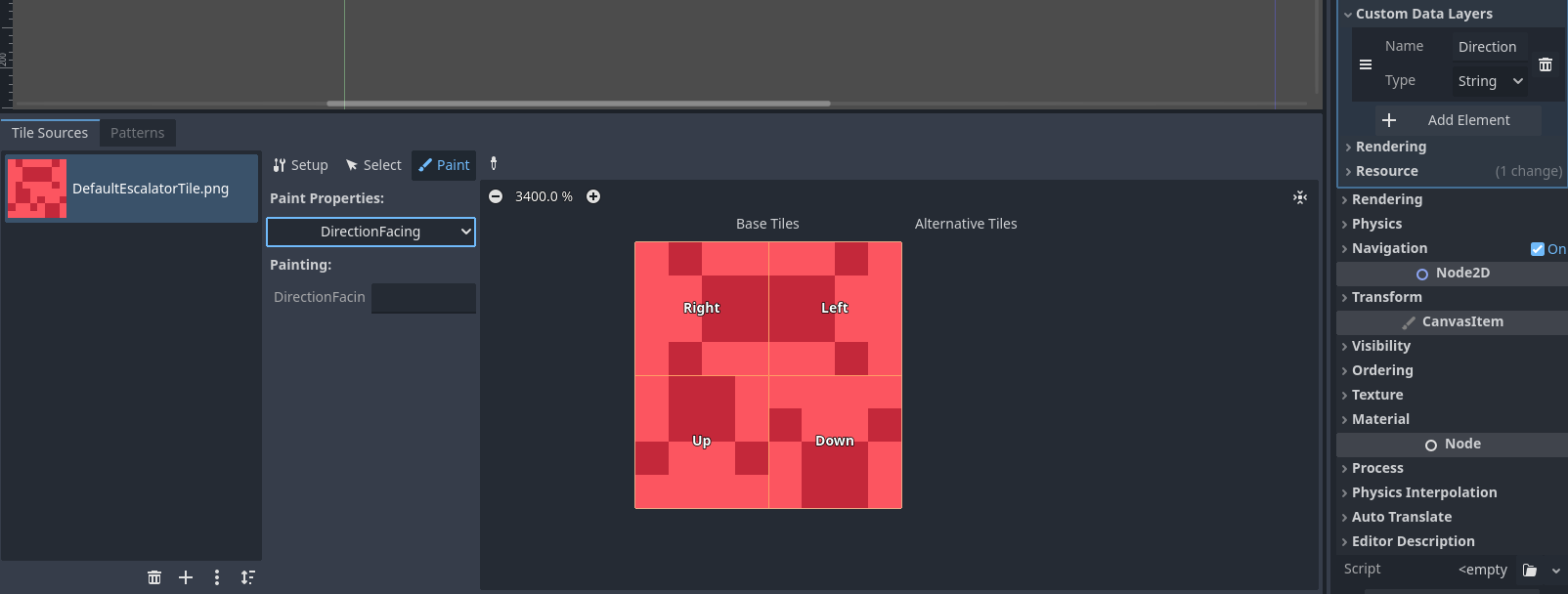
Task: Add a new tile source
Action: pyautogui.click(x=186, y=577)
